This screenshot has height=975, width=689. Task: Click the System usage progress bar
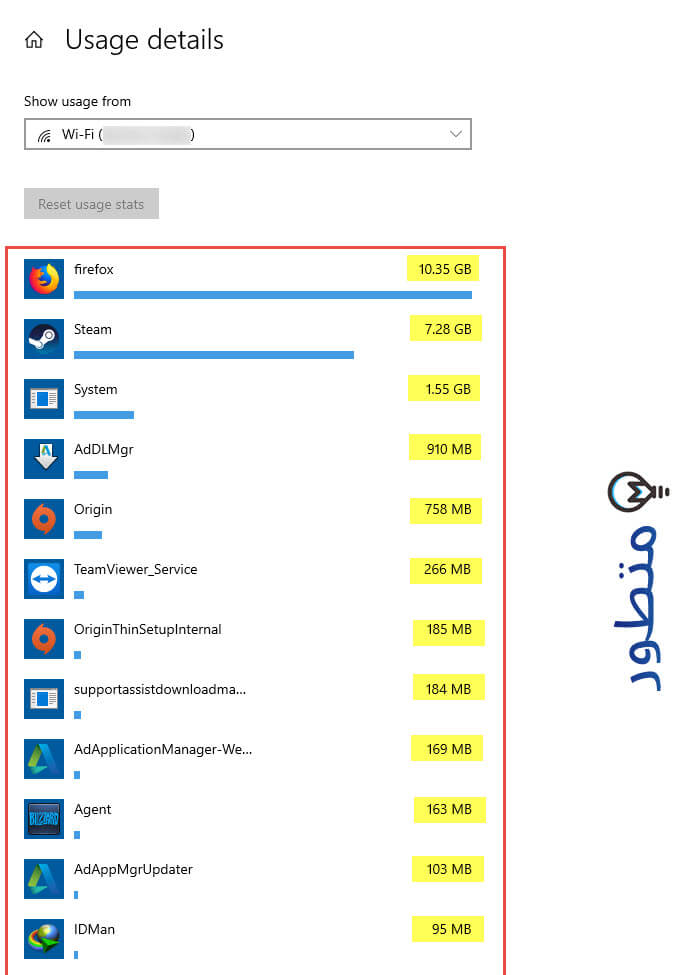[104, 415]
